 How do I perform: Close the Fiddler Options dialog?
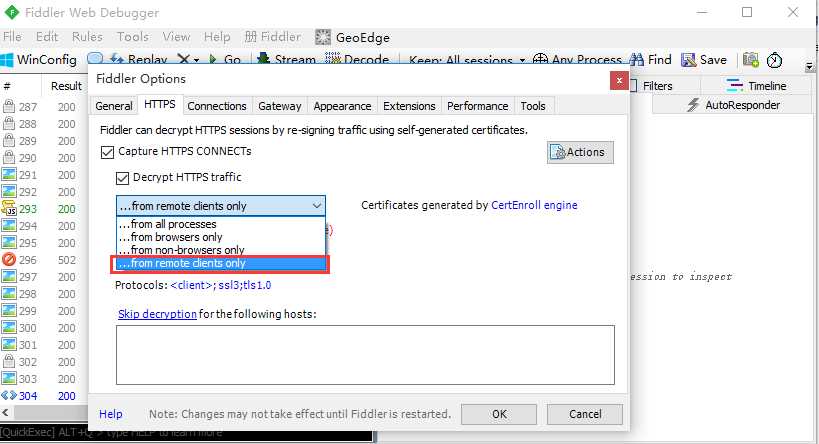(x=619, y=80)
